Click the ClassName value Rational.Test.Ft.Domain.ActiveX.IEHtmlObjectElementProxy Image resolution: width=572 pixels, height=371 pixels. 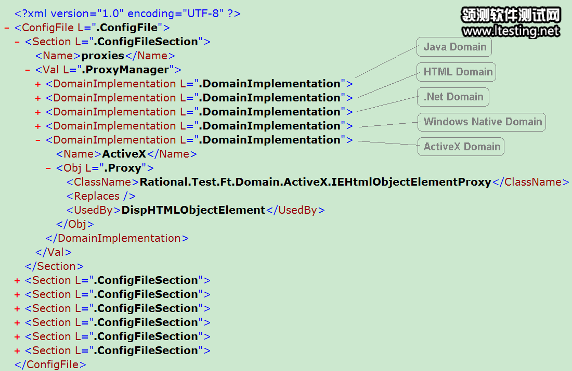pyautogui.click(x=316, y=182)
